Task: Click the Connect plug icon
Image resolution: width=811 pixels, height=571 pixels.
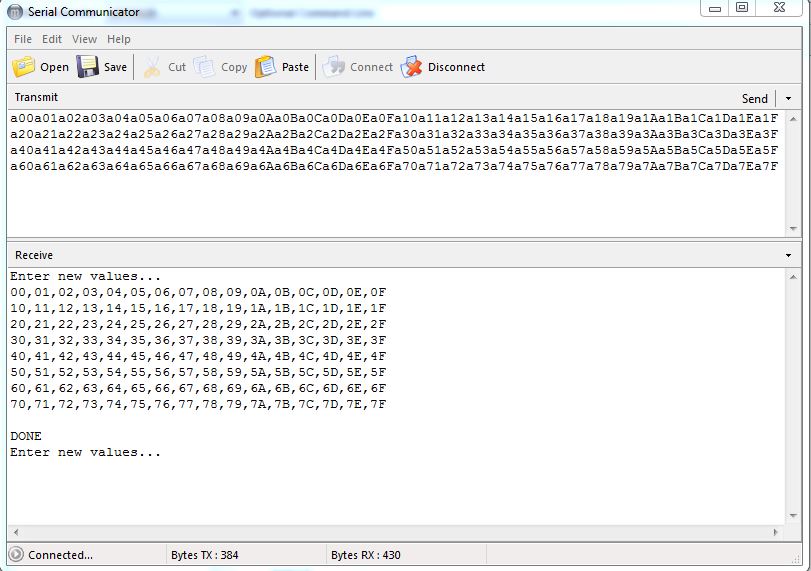Action: [x=334, y=67]
